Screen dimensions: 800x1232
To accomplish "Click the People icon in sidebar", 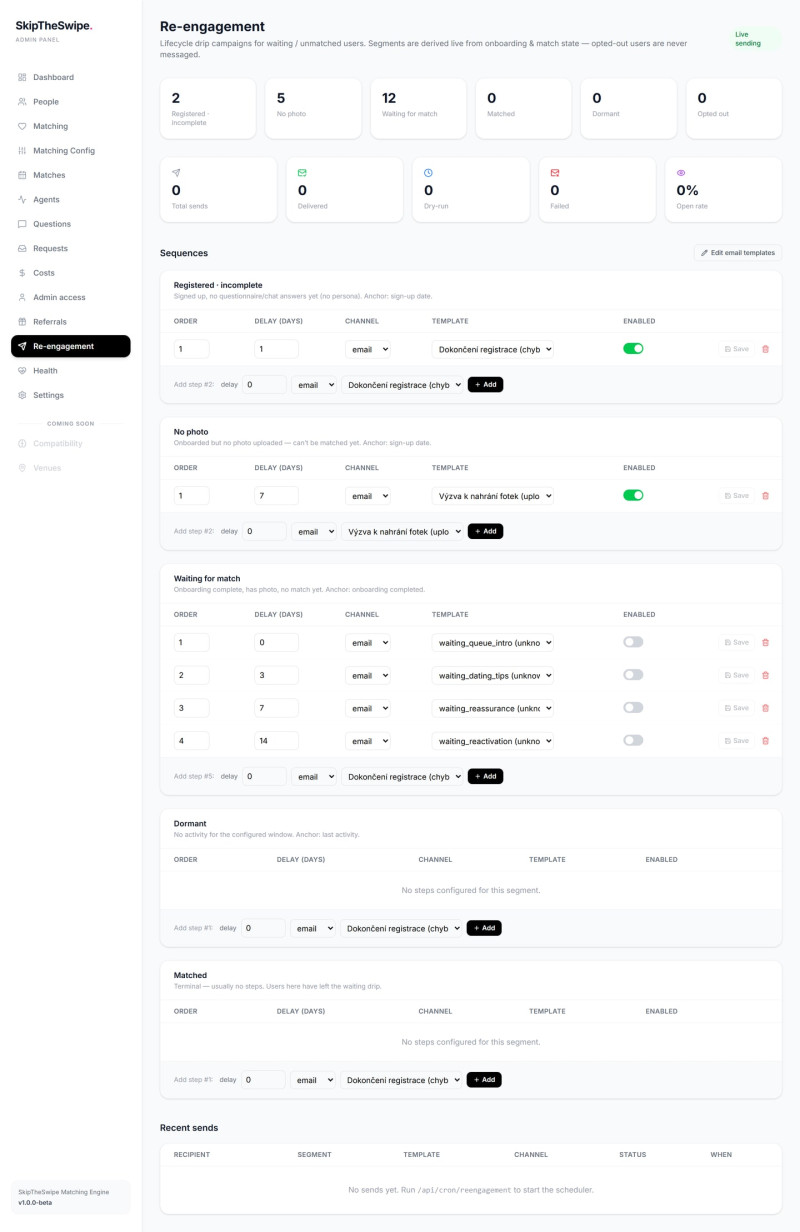I will click(x=22, y=102).
